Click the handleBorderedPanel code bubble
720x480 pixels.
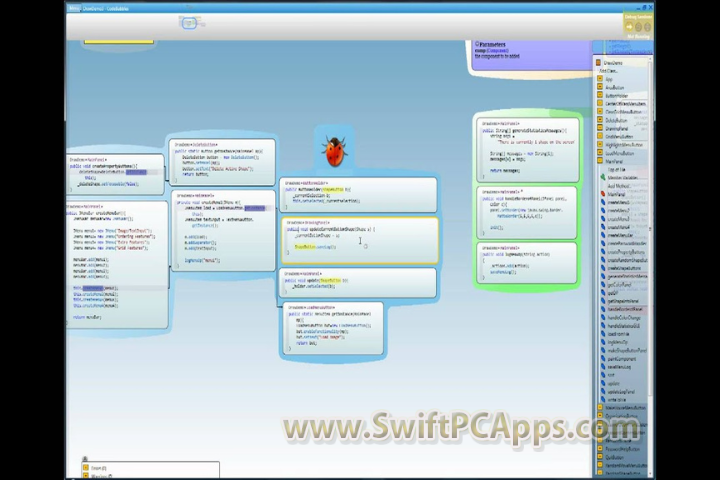point(527,212)
